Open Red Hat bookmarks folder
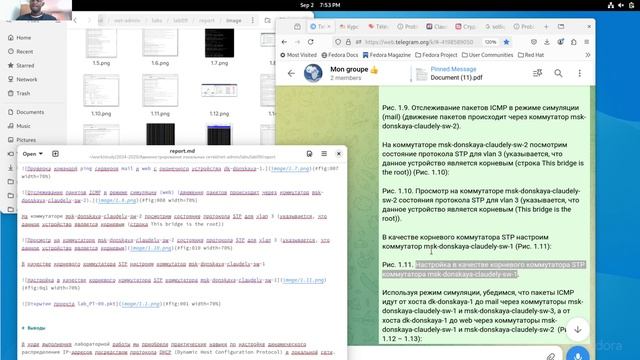 pos(531,55)
